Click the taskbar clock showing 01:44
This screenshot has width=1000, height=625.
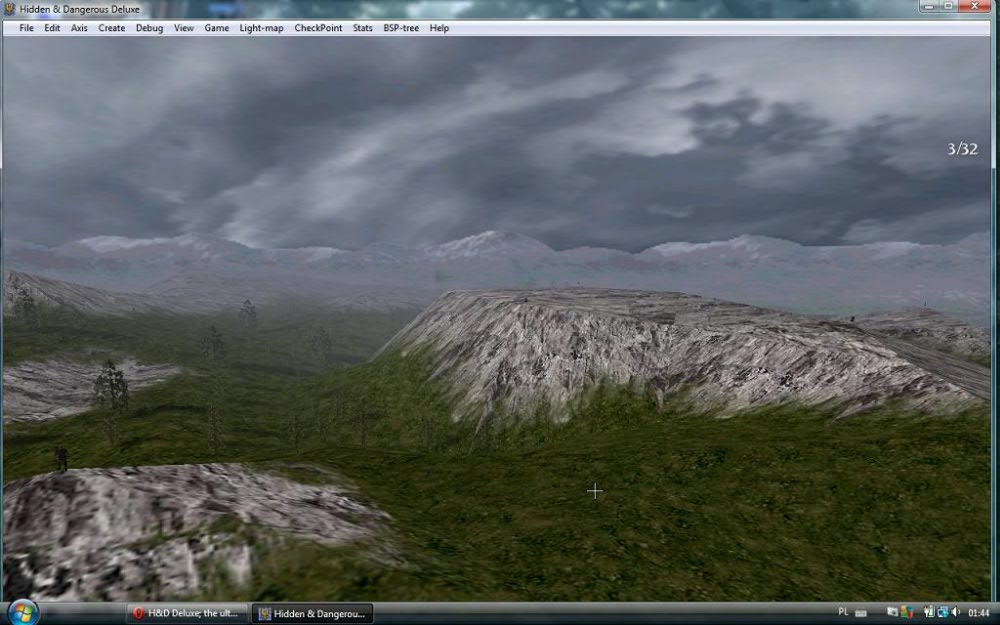978,613
